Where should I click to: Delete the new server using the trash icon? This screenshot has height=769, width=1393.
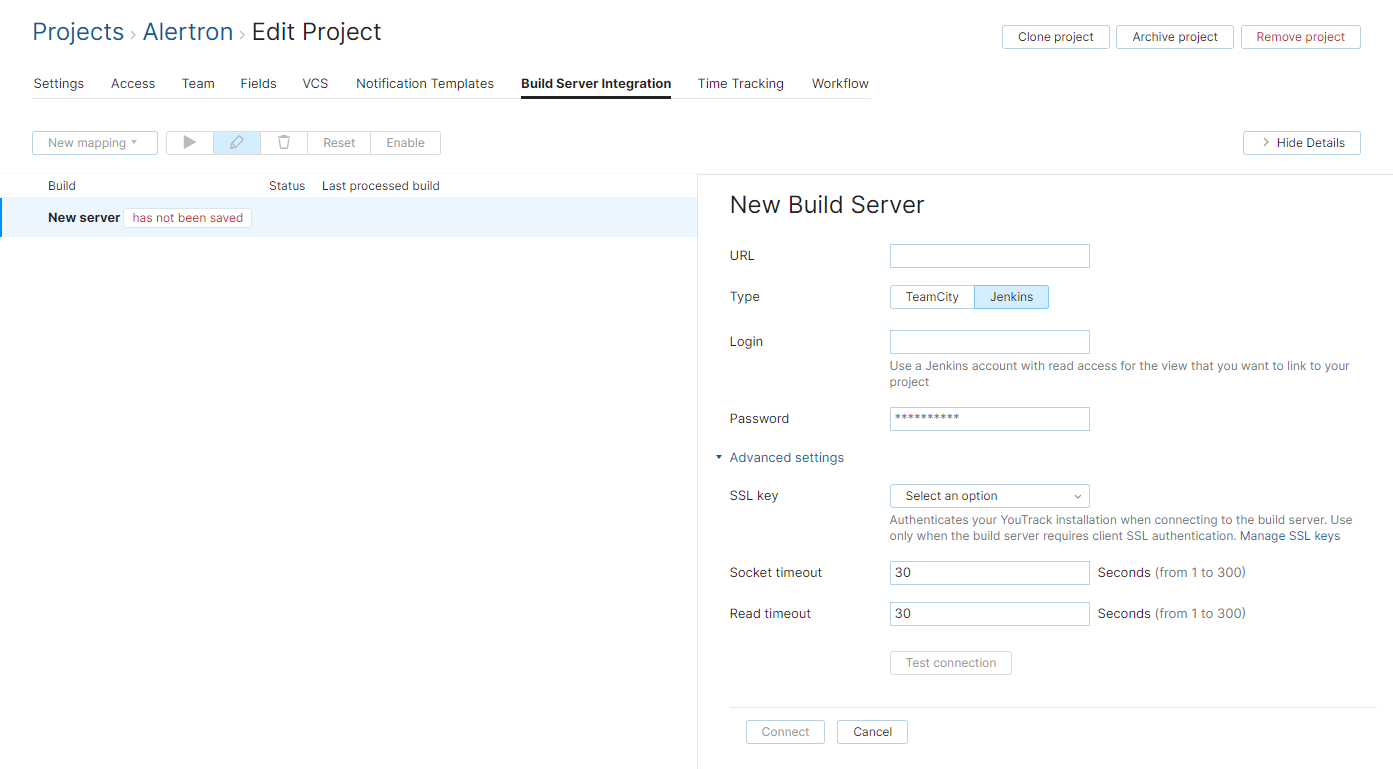(283, 142)
